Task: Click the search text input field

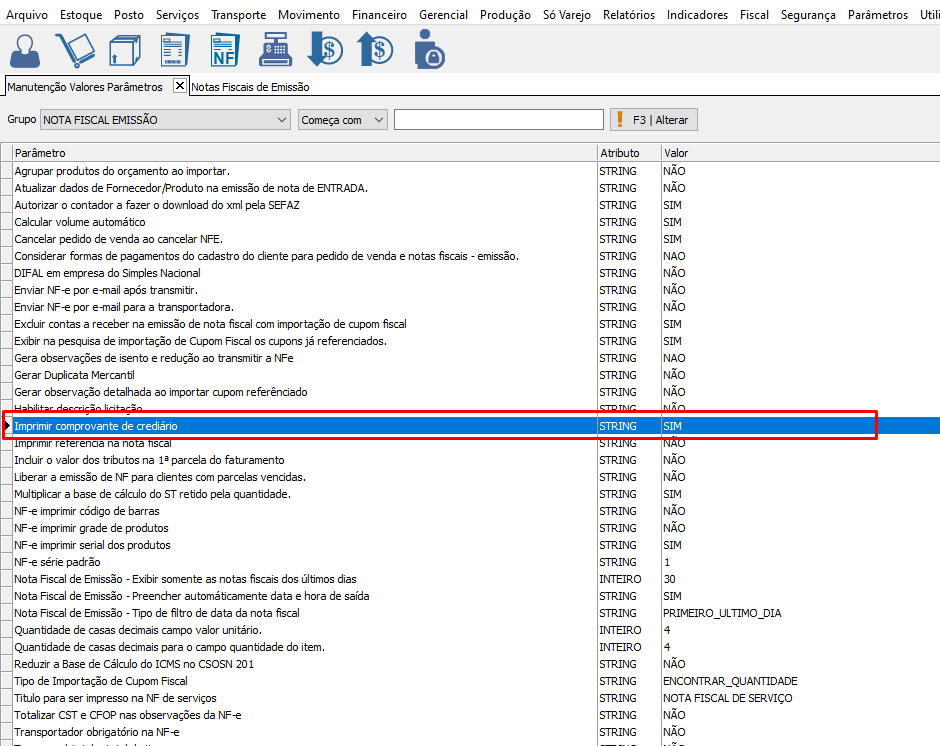Action: pos(498,120)
